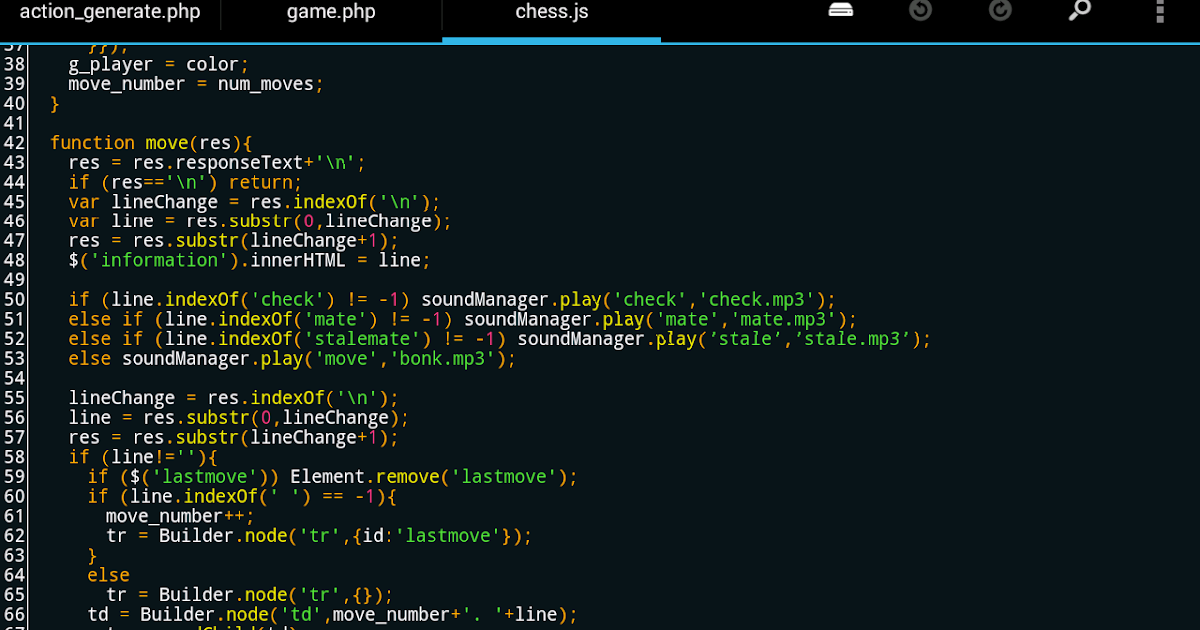The width and height of the screenshot is (1200, 630).
Task: Open search with the magnifier icon
Action: coord(1080,11)
